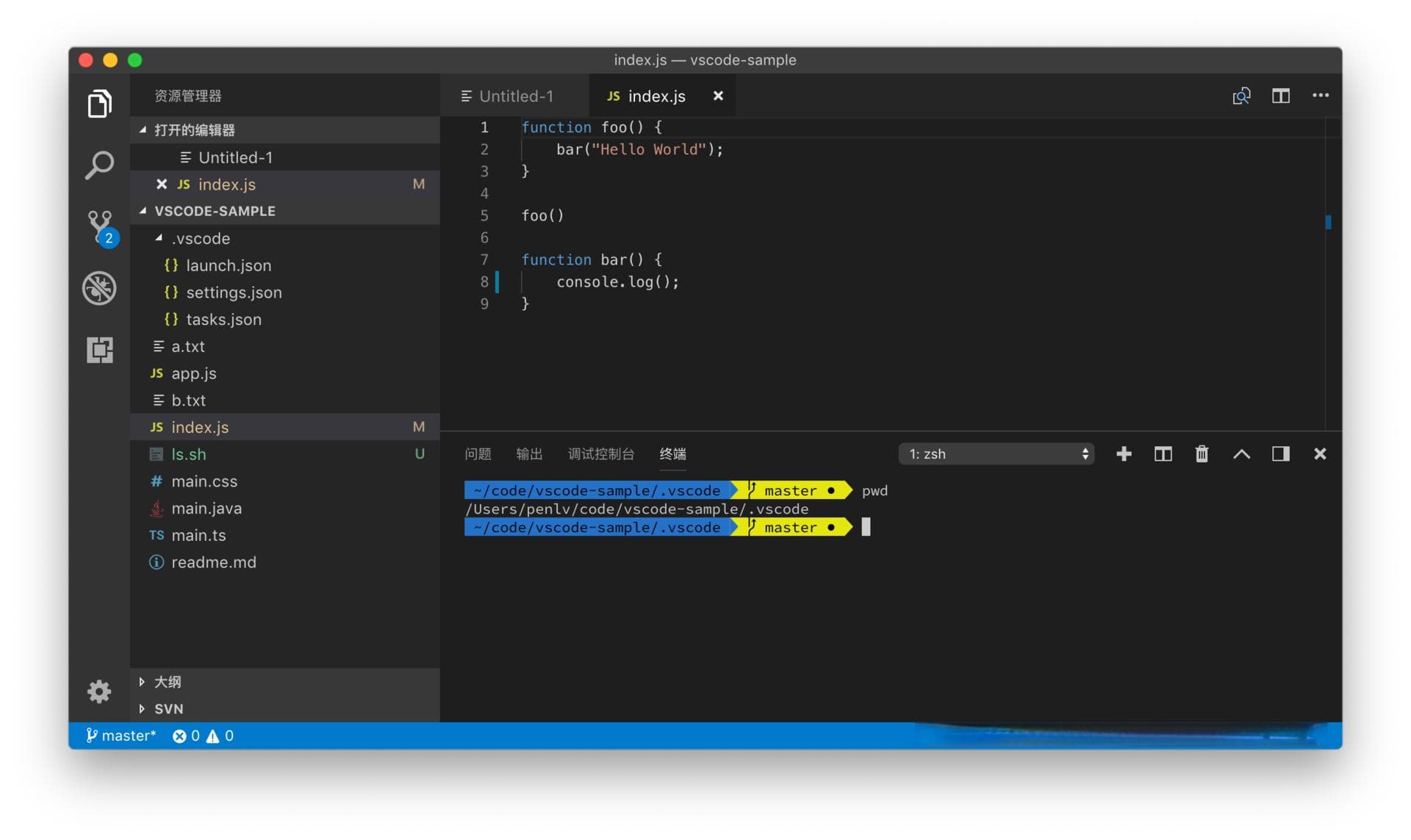Open readme.md file
1411x840 pixels.
point(285,562)
